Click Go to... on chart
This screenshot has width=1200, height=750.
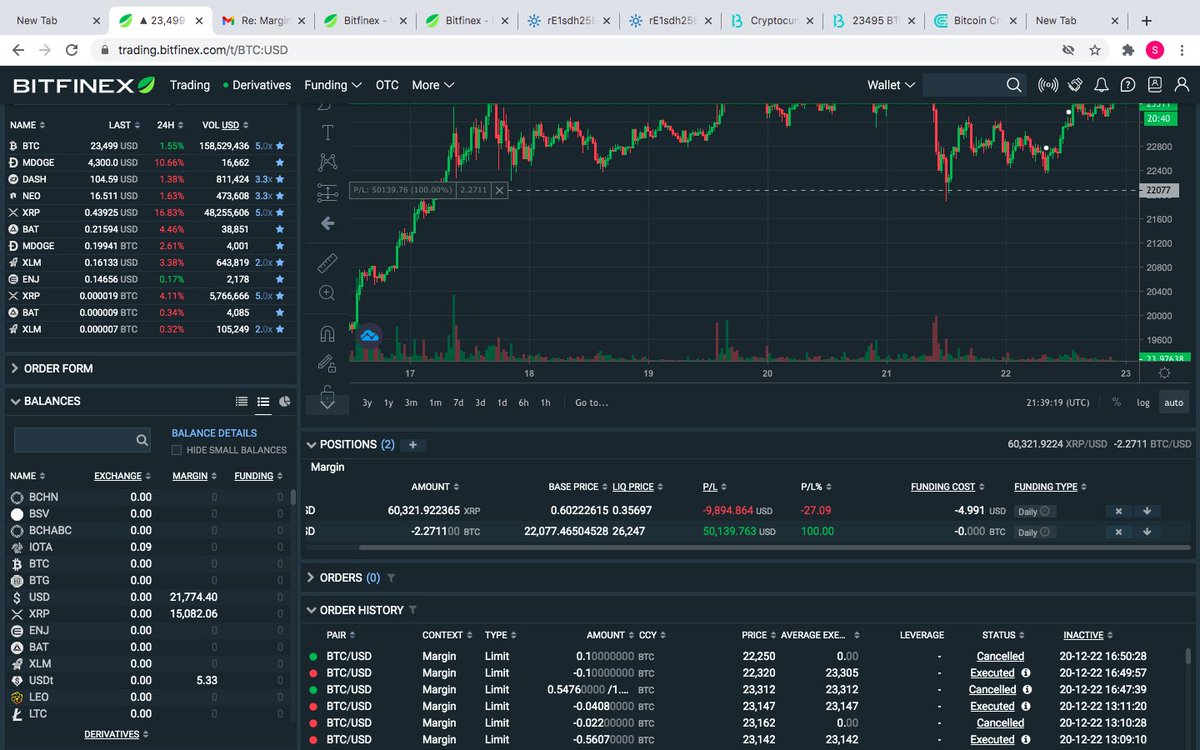(591, 402)
